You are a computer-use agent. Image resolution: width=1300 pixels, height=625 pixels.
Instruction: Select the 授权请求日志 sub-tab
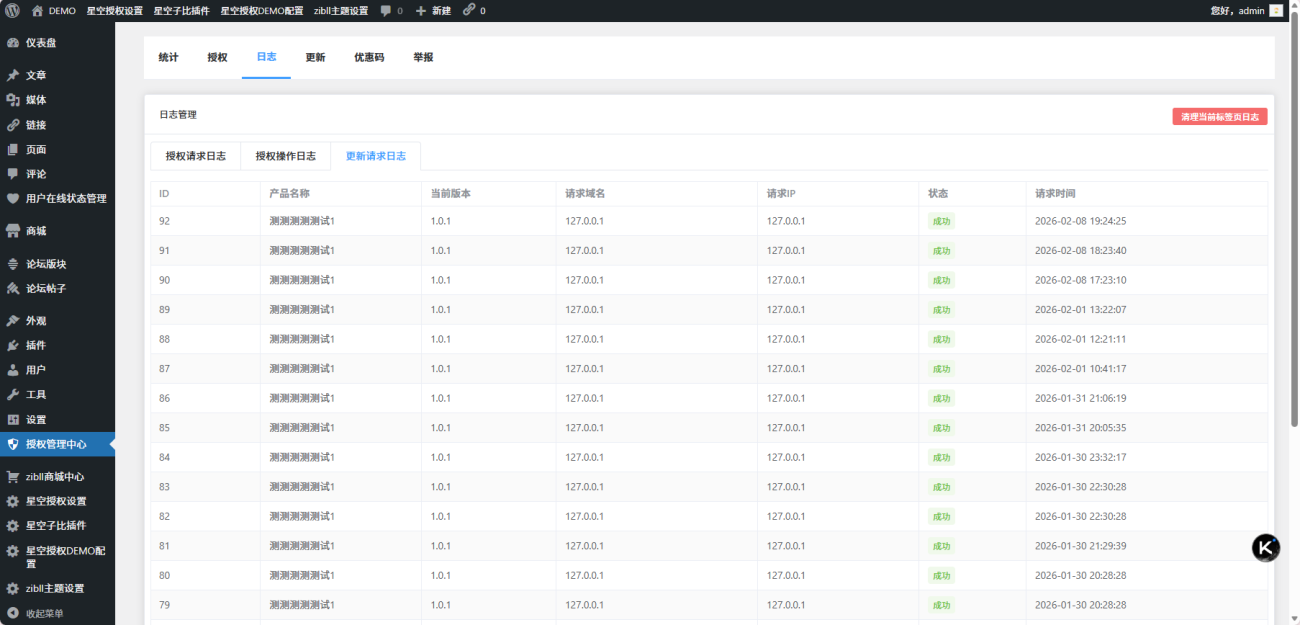(x=196, y=156)
